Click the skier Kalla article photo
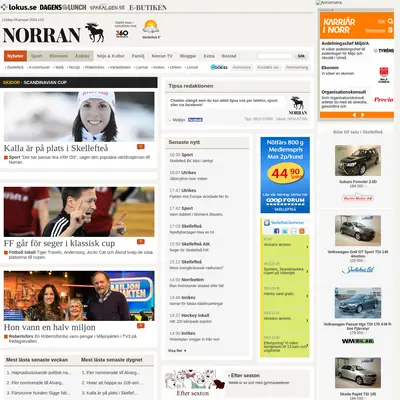Viewport: 400px width, 400px height. coord(79,117)
